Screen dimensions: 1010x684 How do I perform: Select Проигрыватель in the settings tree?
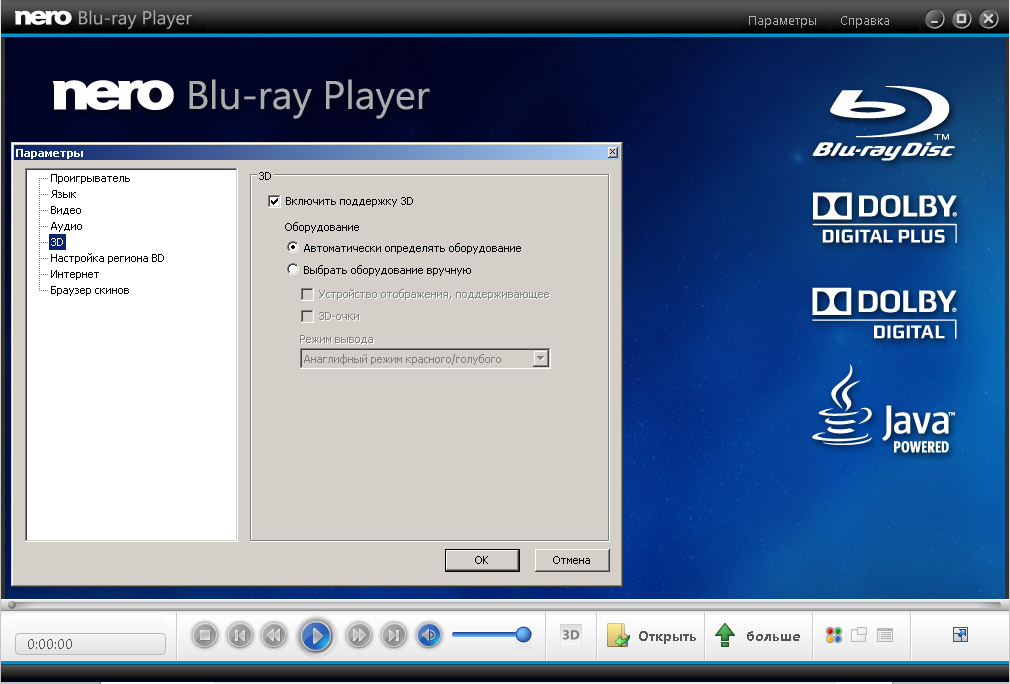click(90, 178)
